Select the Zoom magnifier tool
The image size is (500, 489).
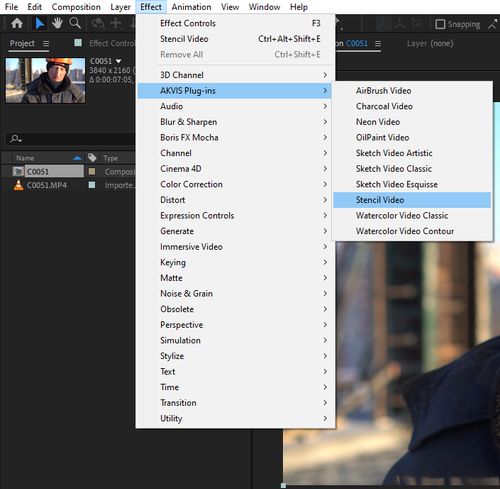tap(75, 24)
